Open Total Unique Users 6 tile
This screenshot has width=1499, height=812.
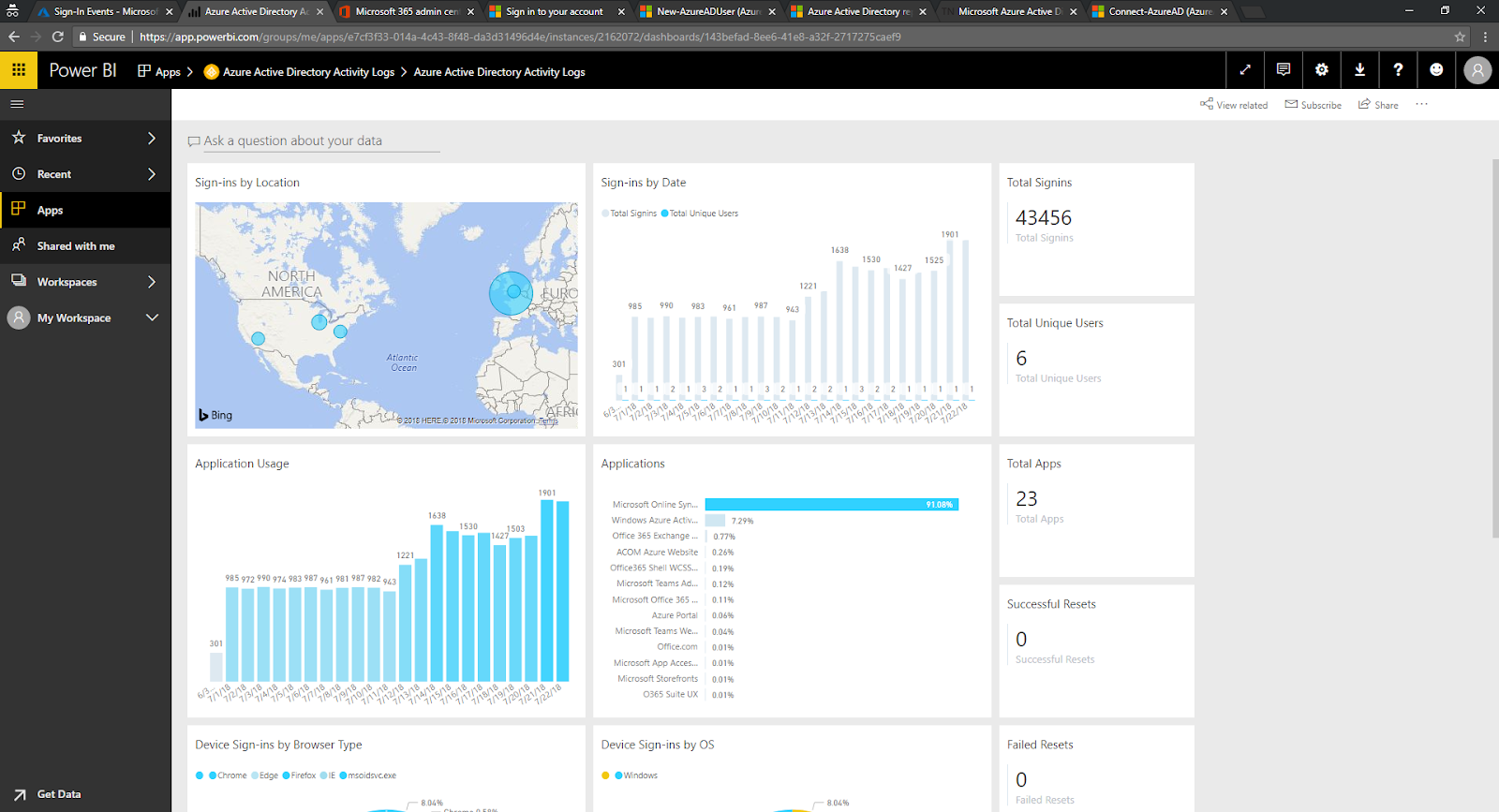[1096, 370]
